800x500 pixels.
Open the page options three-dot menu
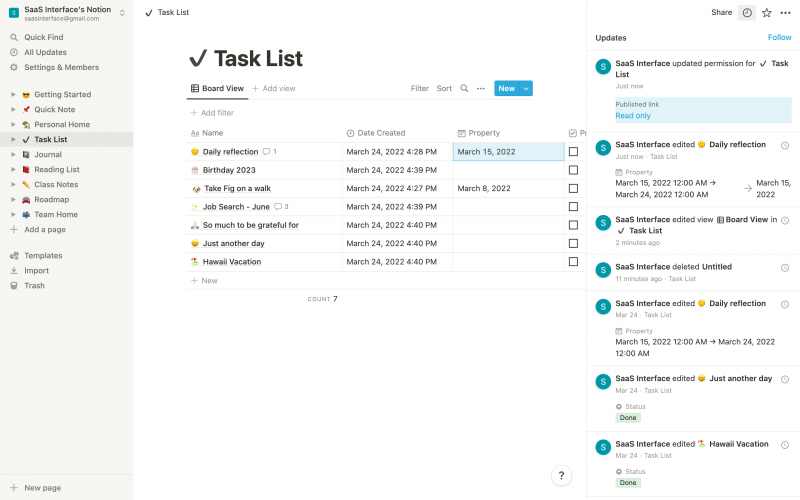point(785,13)
